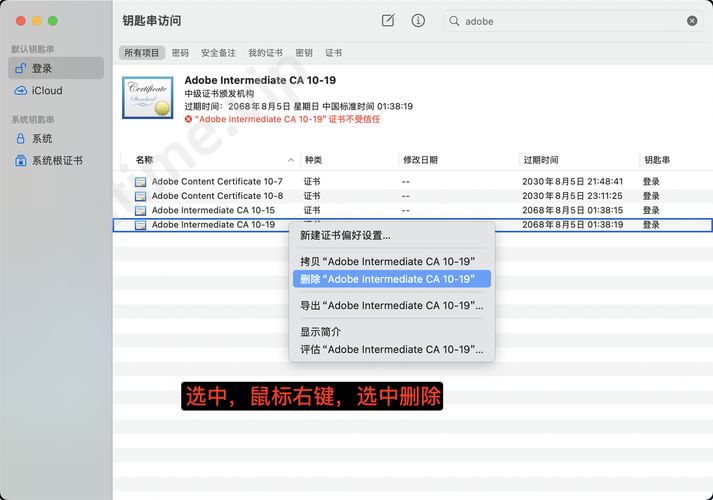Click the 中级证书颁发机构 subtitle
Image resolution: width=713 pixels, height=500 pixels.
[x=219, y=94]
